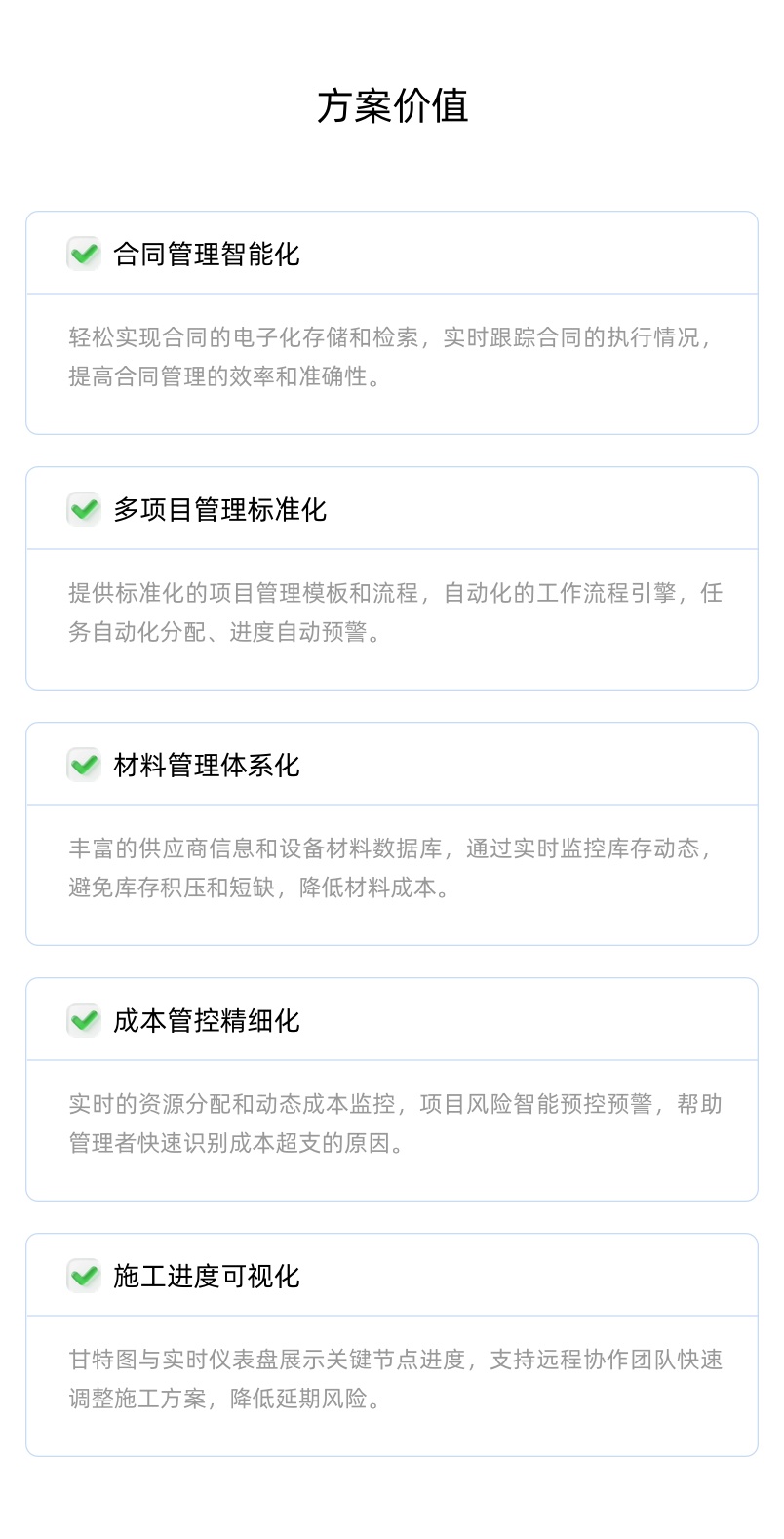
Task: Open the 材料管理体系化 title text
Action: (x=207, y=766)
